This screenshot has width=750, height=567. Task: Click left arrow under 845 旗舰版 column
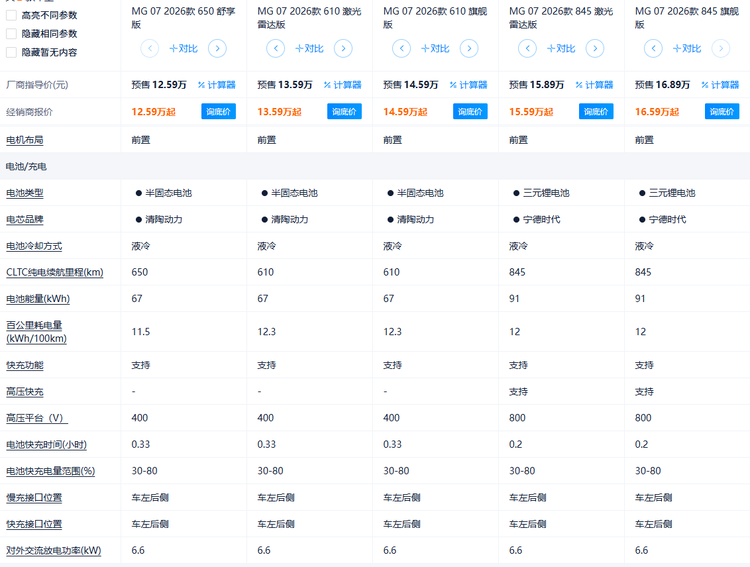653,48
